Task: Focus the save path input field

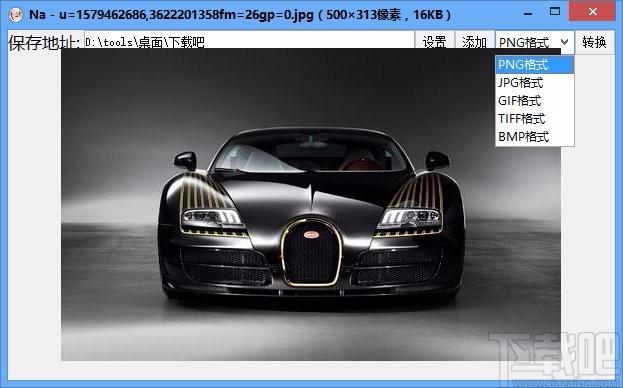Action: coord(249,40)
